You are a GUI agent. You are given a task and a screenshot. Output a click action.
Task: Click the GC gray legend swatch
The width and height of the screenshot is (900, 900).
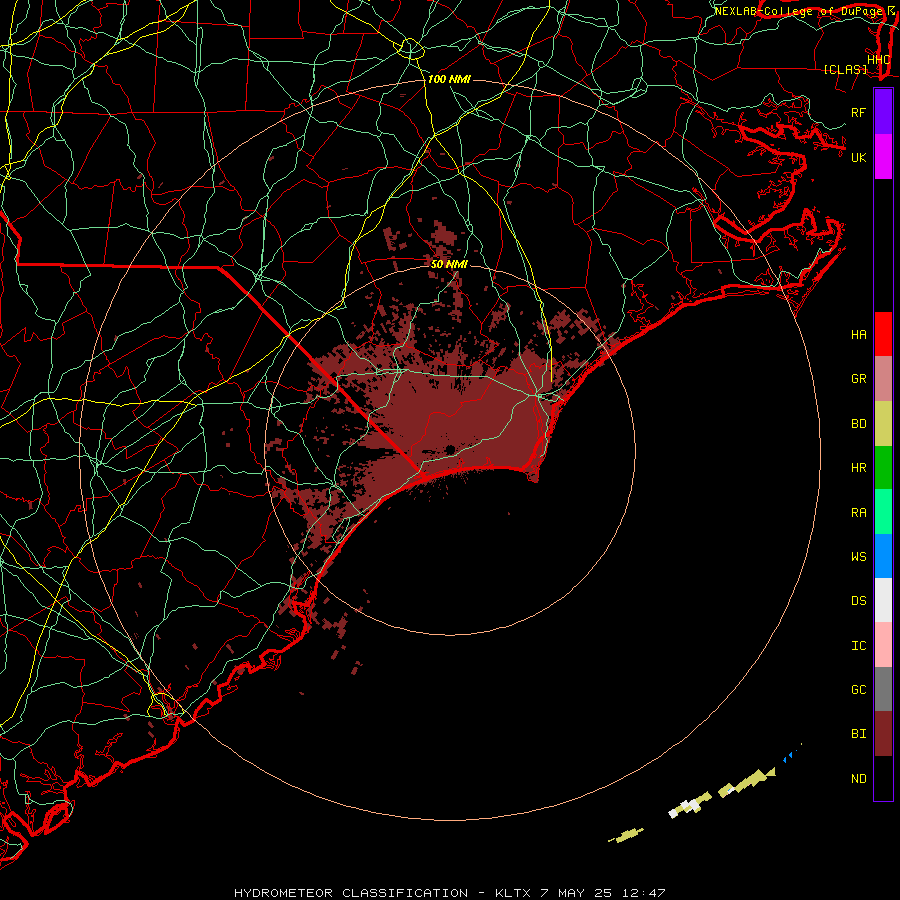point(883,689)
